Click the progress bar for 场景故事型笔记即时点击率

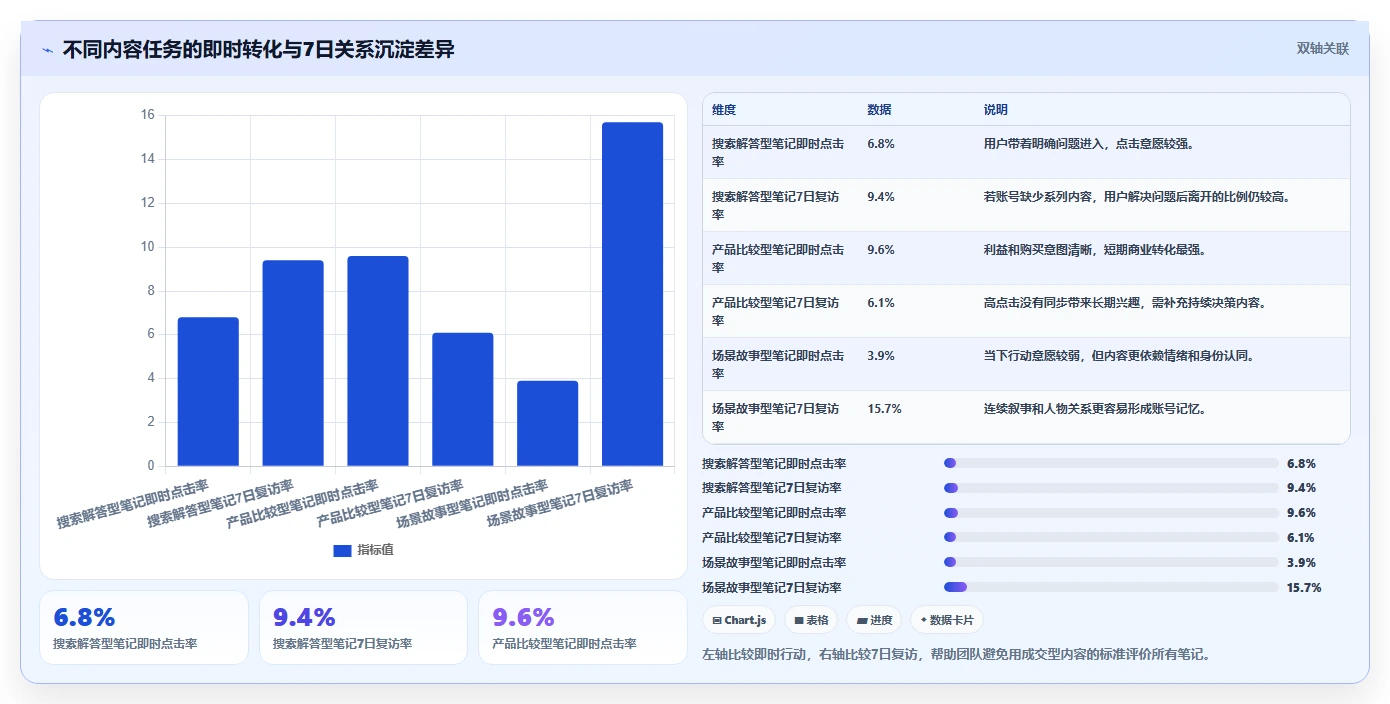coord(1111,563)
